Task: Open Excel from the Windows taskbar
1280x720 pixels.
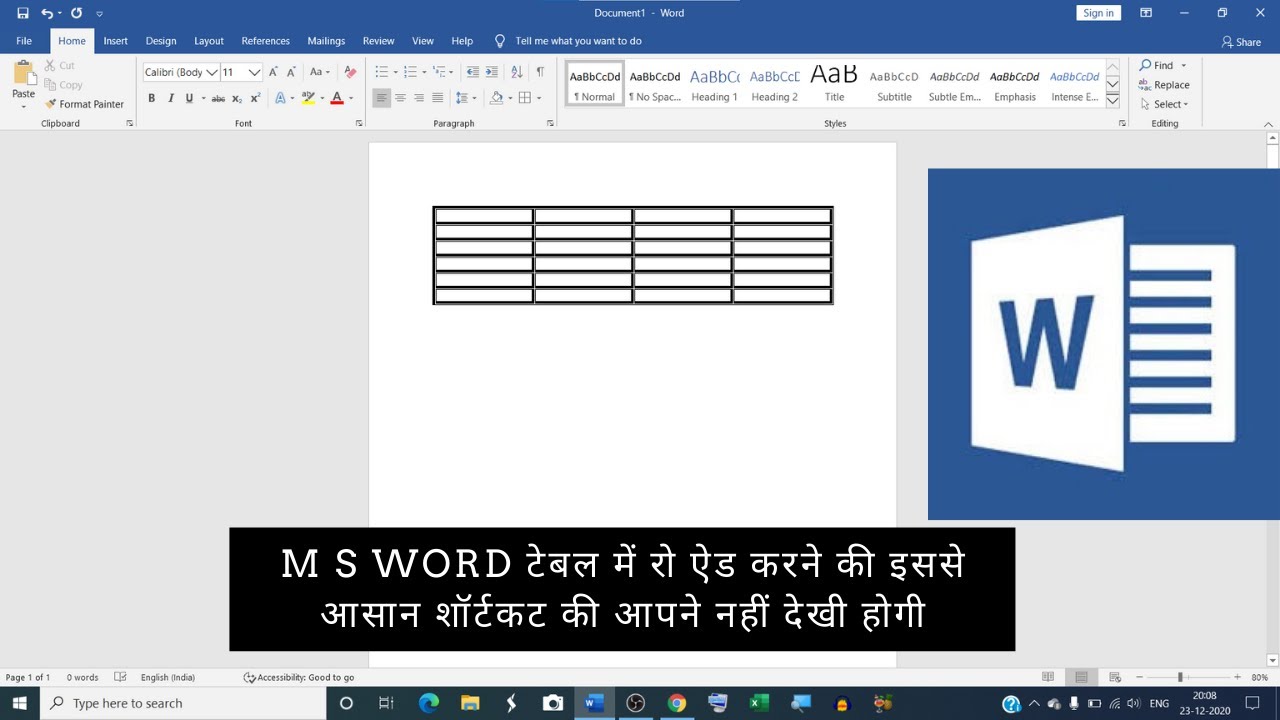Action: tap(759, 703)
